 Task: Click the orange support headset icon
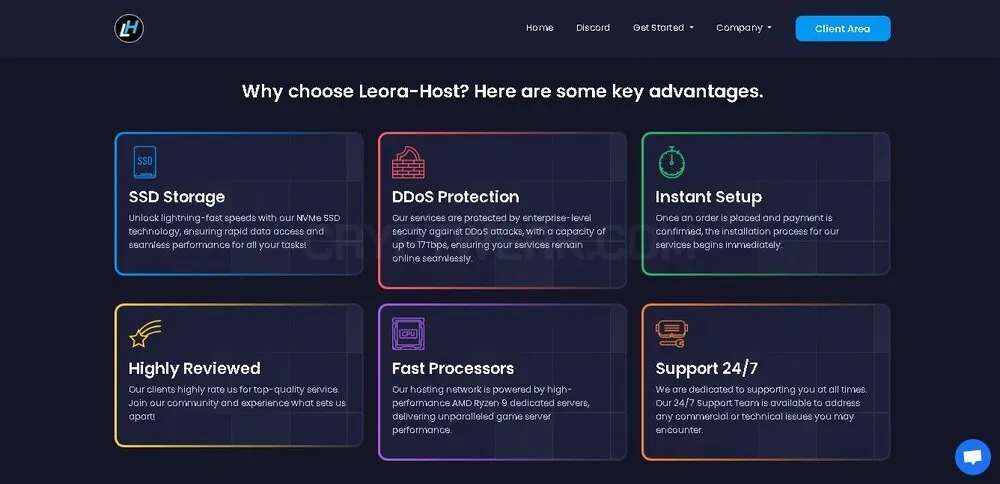coord(672,334)
